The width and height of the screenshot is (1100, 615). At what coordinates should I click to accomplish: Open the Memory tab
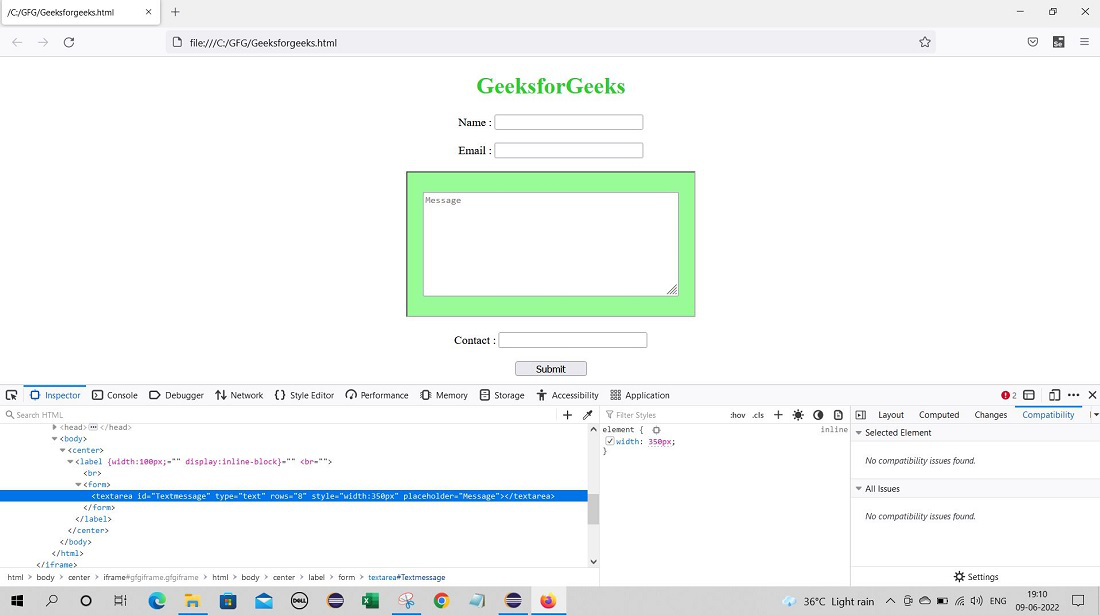tap(444, 396)
